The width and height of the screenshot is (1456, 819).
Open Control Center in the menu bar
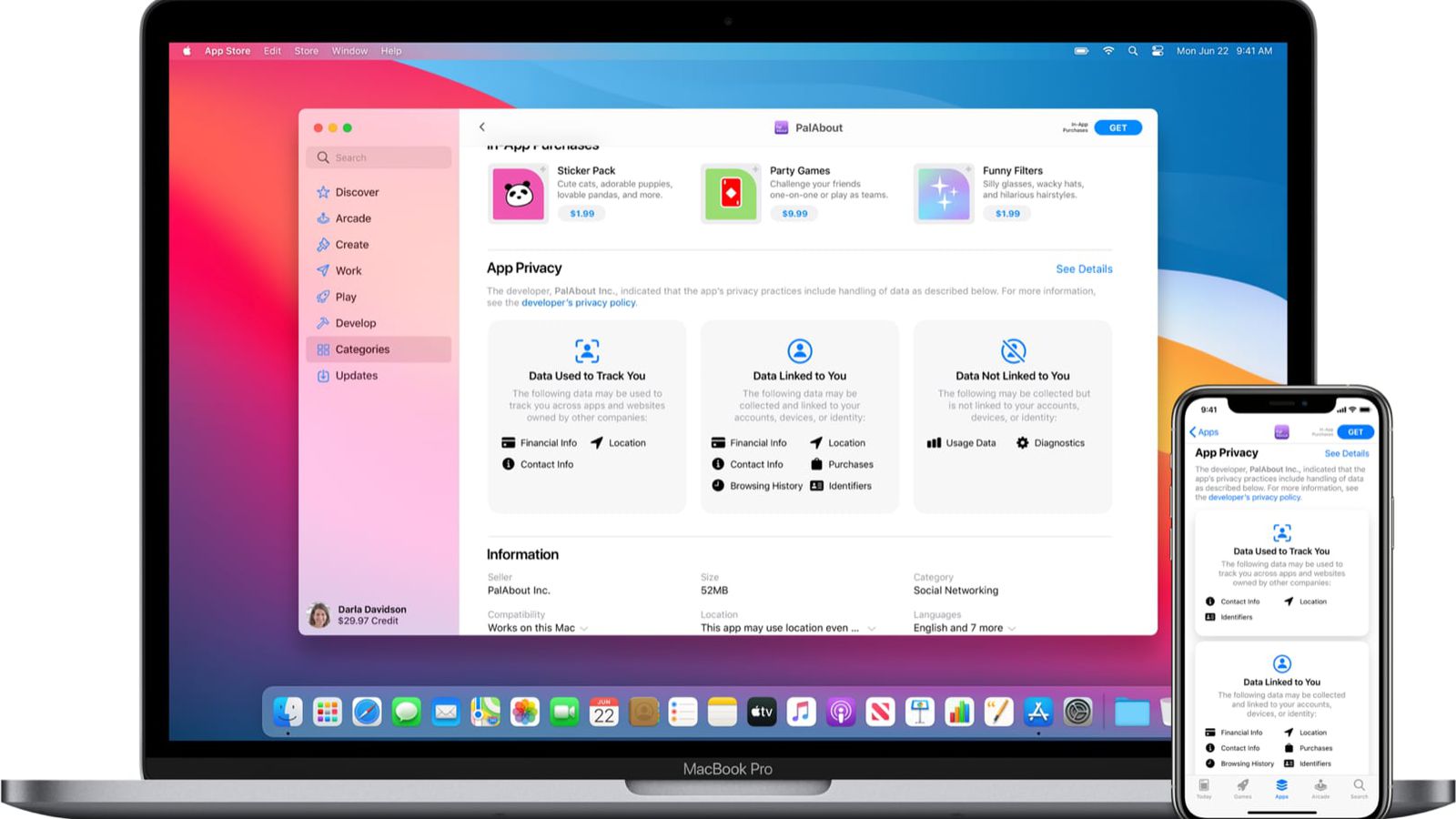point(1158,51)
